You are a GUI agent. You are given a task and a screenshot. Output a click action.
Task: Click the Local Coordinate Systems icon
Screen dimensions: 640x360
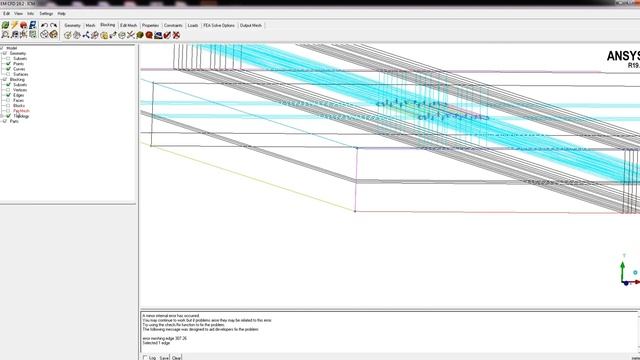(32, 35)
